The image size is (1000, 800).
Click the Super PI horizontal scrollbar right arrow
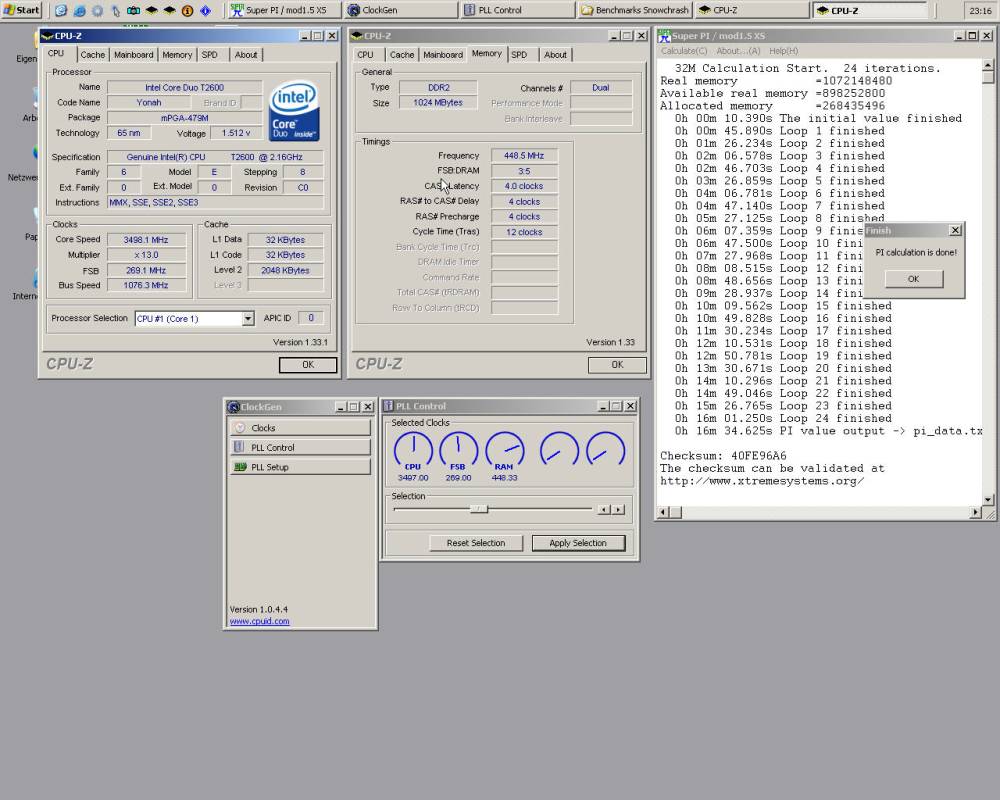(x=975, y=512)
